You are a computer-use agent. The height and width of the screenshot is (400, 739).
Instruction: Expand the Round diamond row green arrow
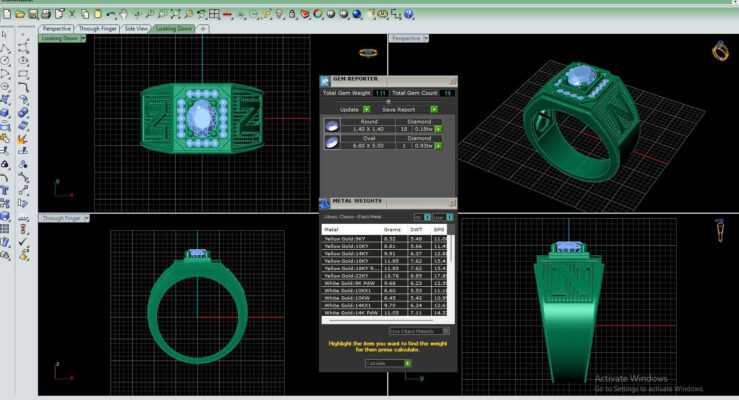(438, 129)
